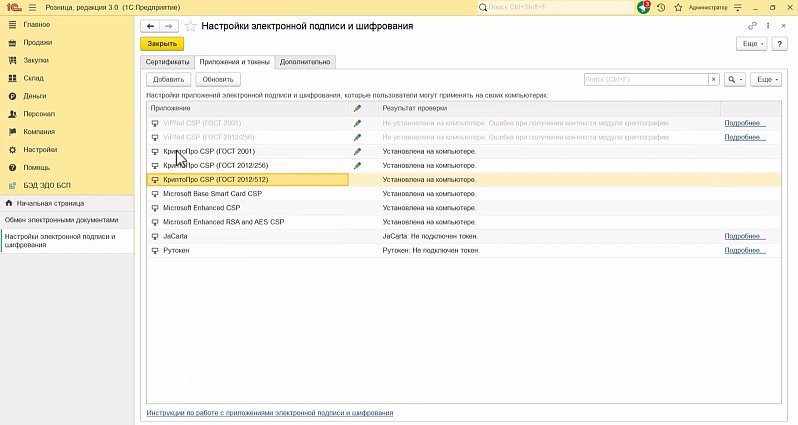
Task: Click the Склад warehouse icon
Action: [13, 78]
